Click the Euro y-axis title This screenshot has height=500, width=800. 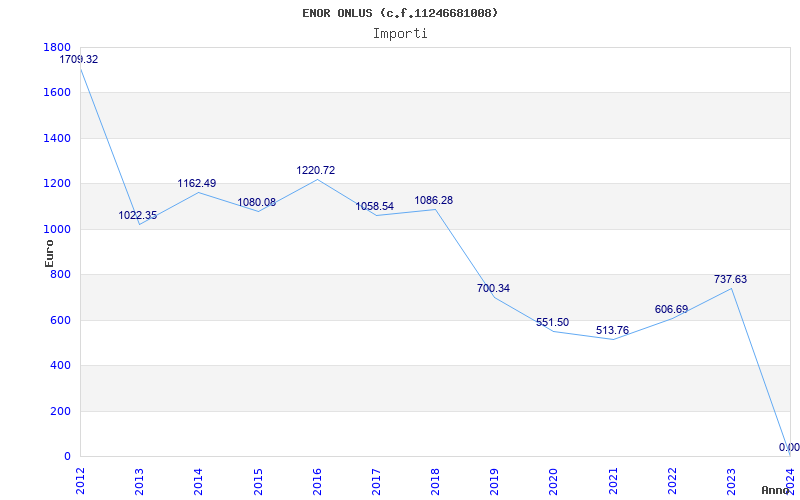tap(49, 254)
